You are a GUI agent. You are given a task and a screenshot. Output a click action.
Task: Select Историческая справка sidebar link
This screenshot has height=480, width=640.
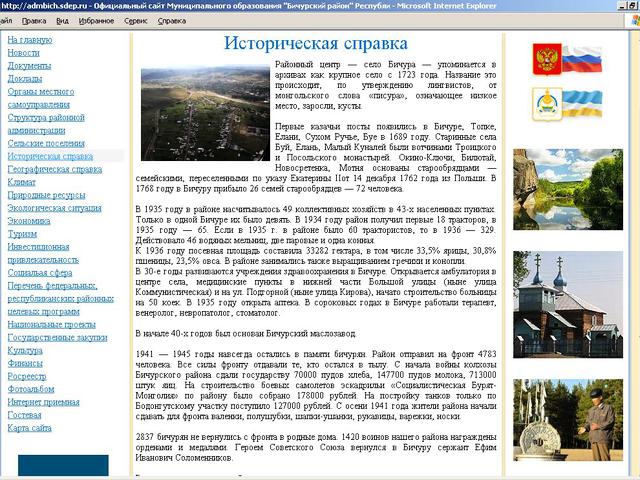(x=50, y=156)
